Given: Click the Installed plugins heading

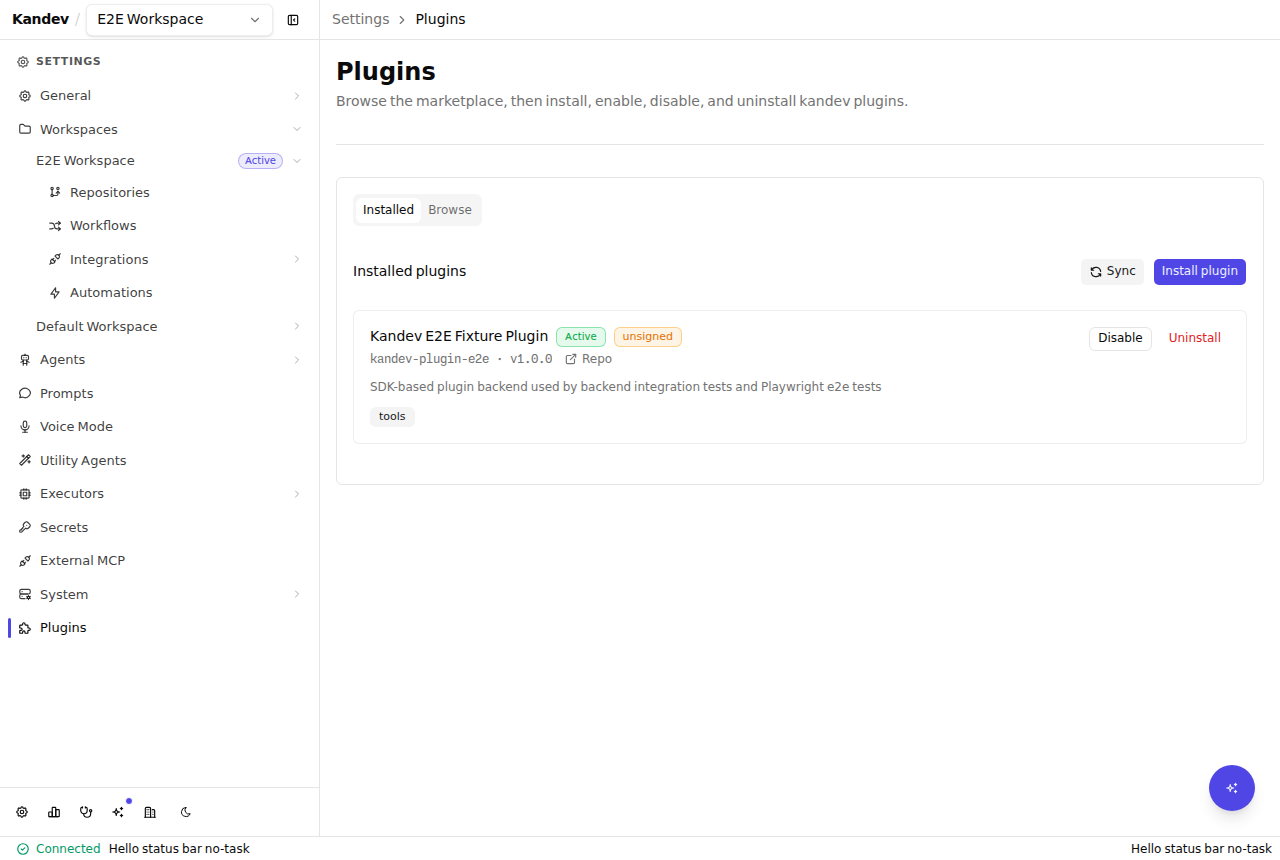Looking at the screenshot, I should [410, 272].
